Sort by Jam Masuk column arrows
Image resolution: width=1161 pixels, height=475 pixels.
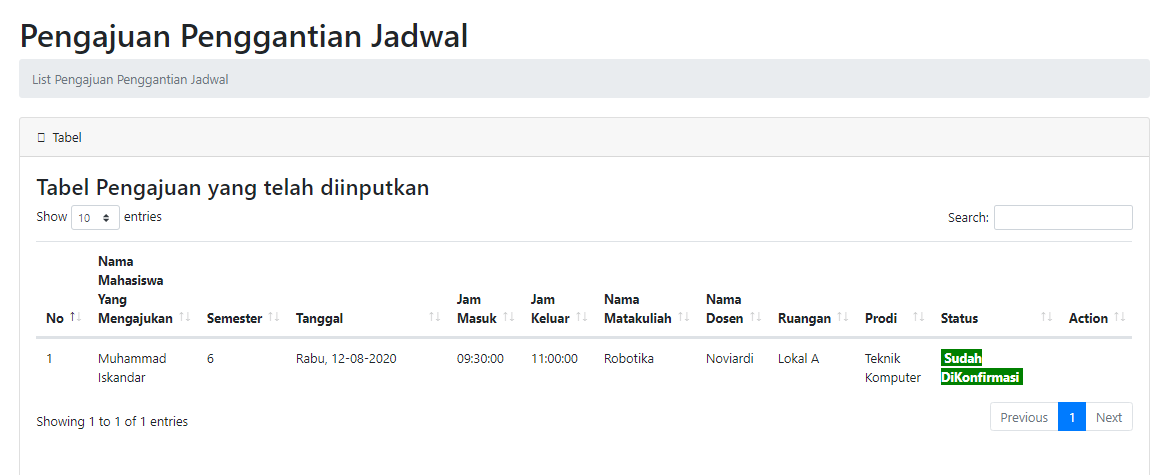pyautogui.click(x=509, y=317)
